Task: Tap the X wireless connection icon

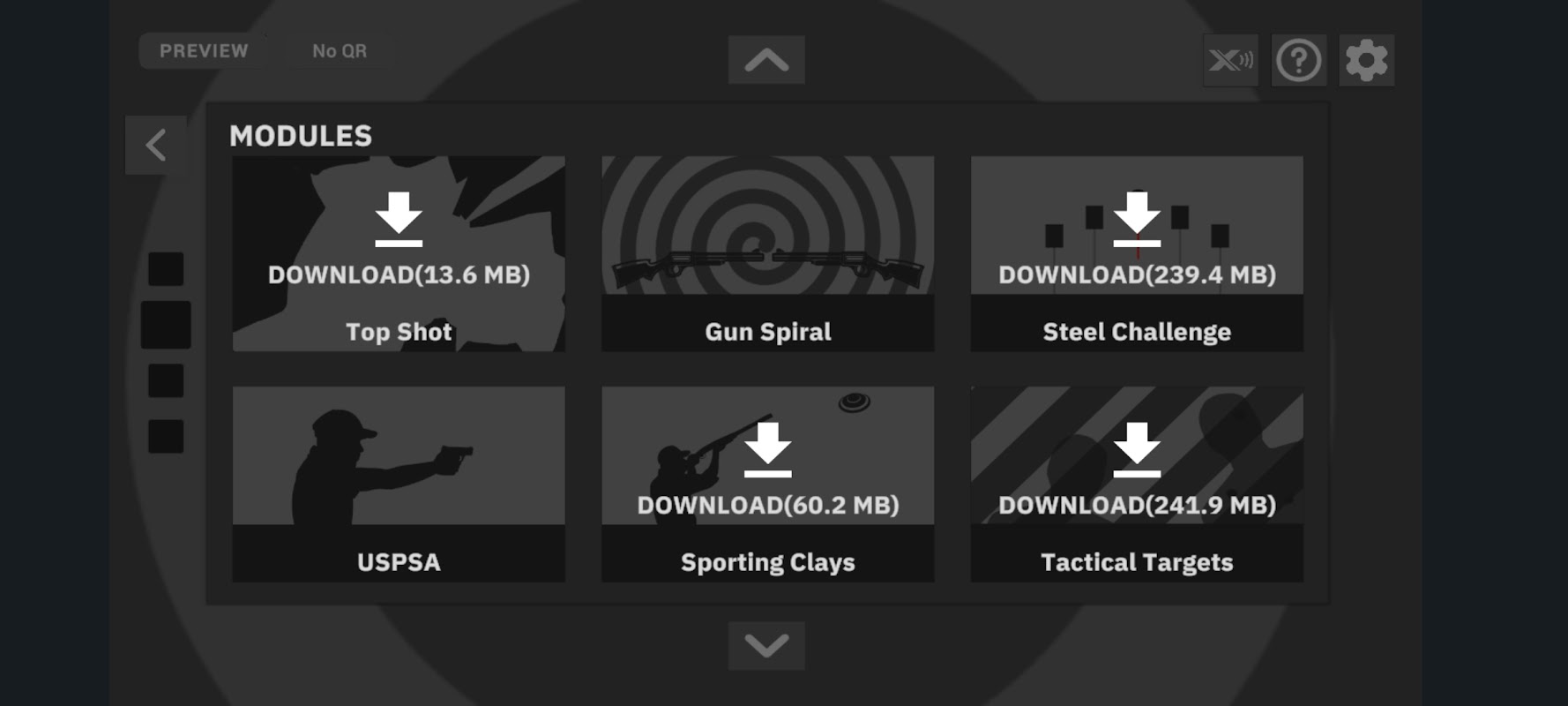Action: [1230, 61]
